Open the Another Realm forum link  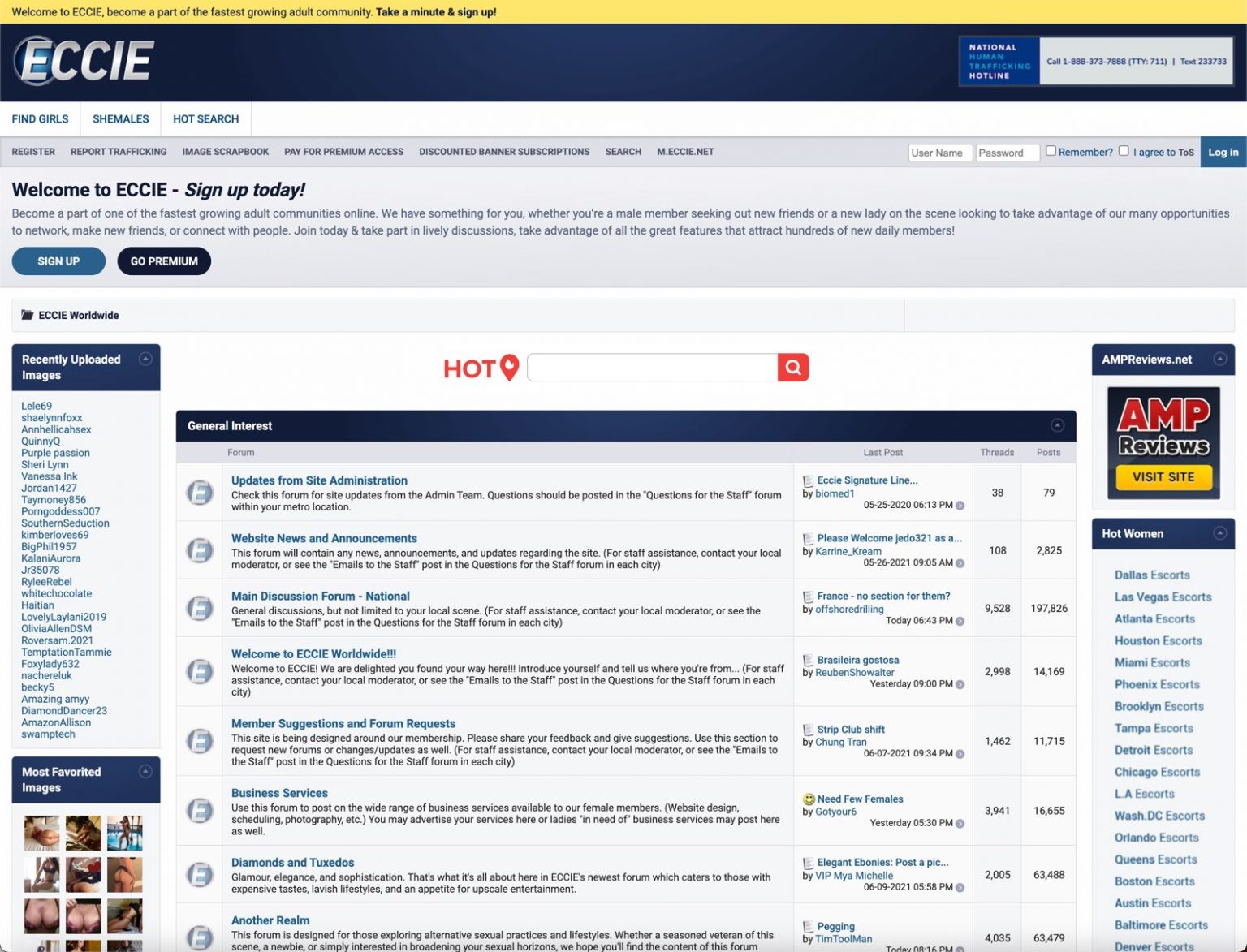[x=270, y=920]
